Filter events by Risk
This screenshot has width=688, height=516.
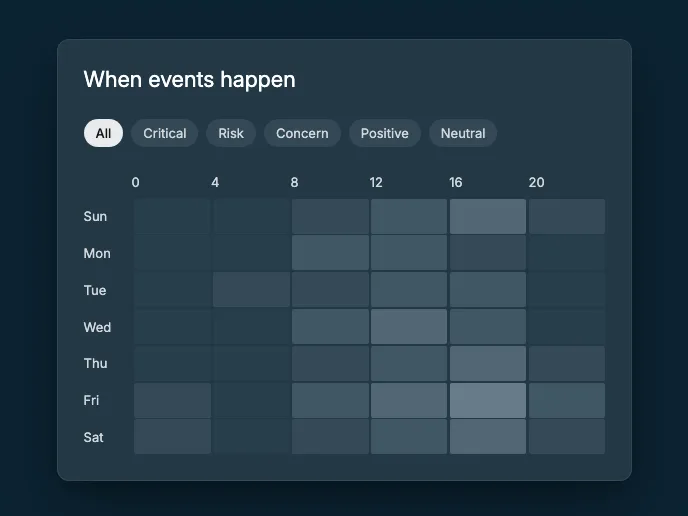[x=231, y=133]
